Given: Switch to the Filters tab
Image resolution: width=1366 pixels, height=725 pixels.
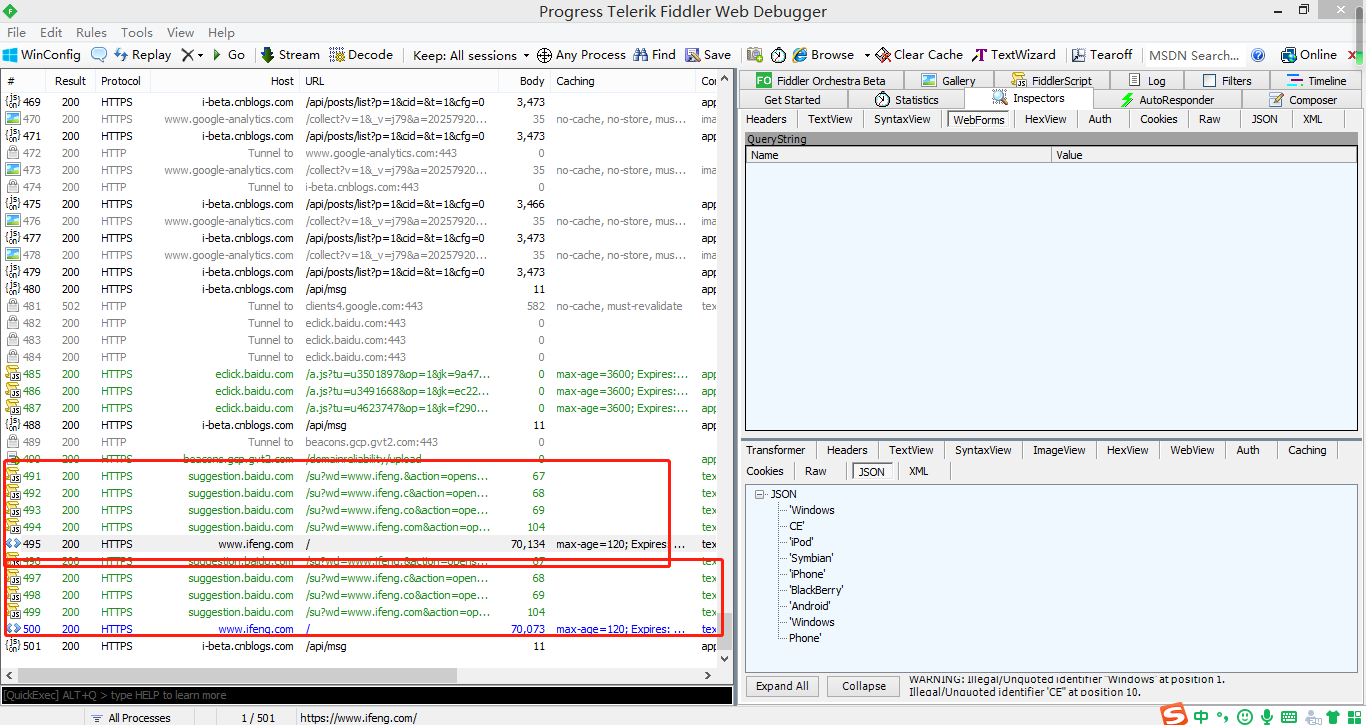Looking at the screenshot, I should (1226, 81).
